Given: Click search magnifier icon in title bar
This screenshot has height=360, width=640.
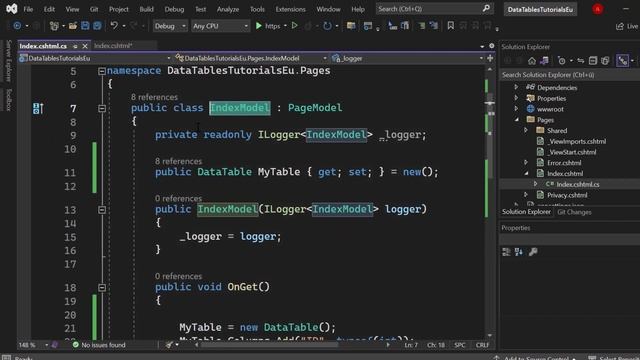Looking at the screenshot, I should click(486, 8).
